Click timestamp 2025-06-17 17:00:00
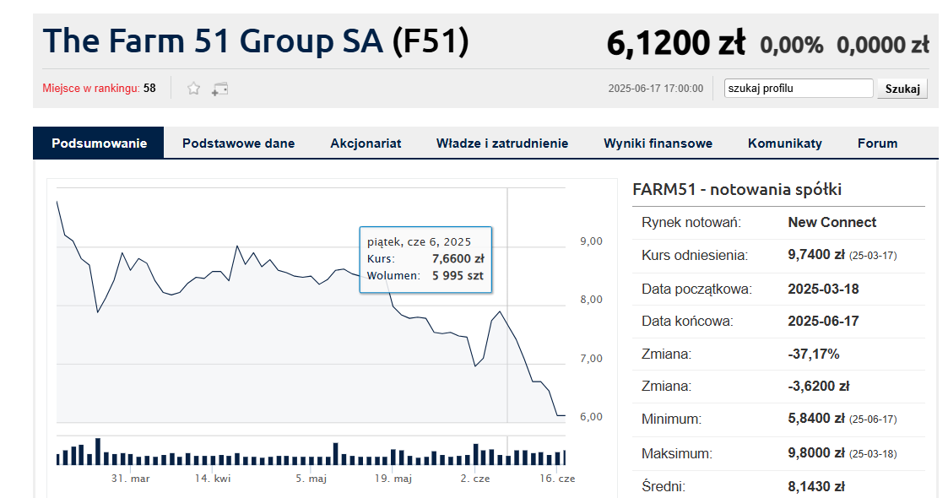 click(x=655, y=88)
